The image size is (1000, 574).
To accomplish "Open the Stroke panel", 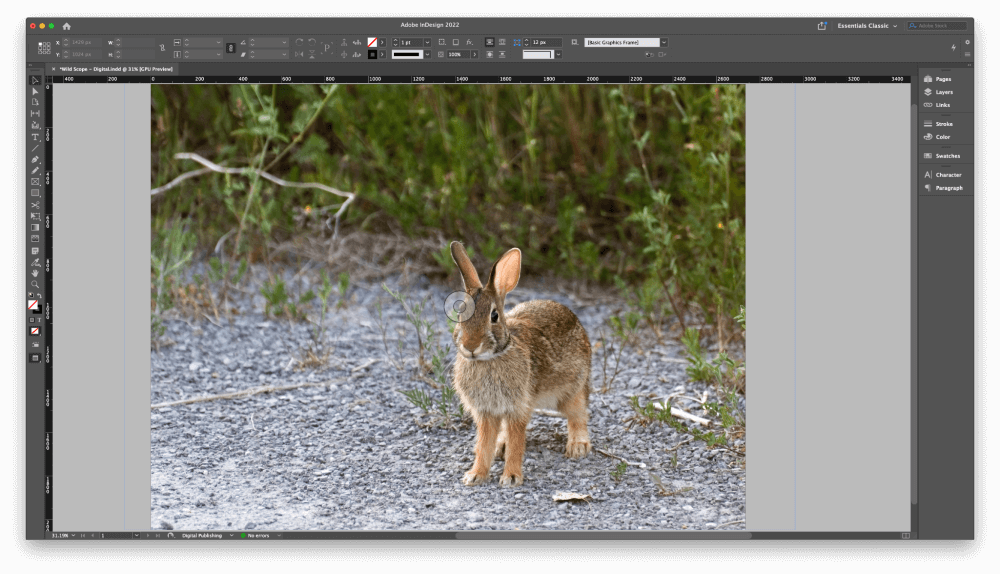I will coord(946,124).
